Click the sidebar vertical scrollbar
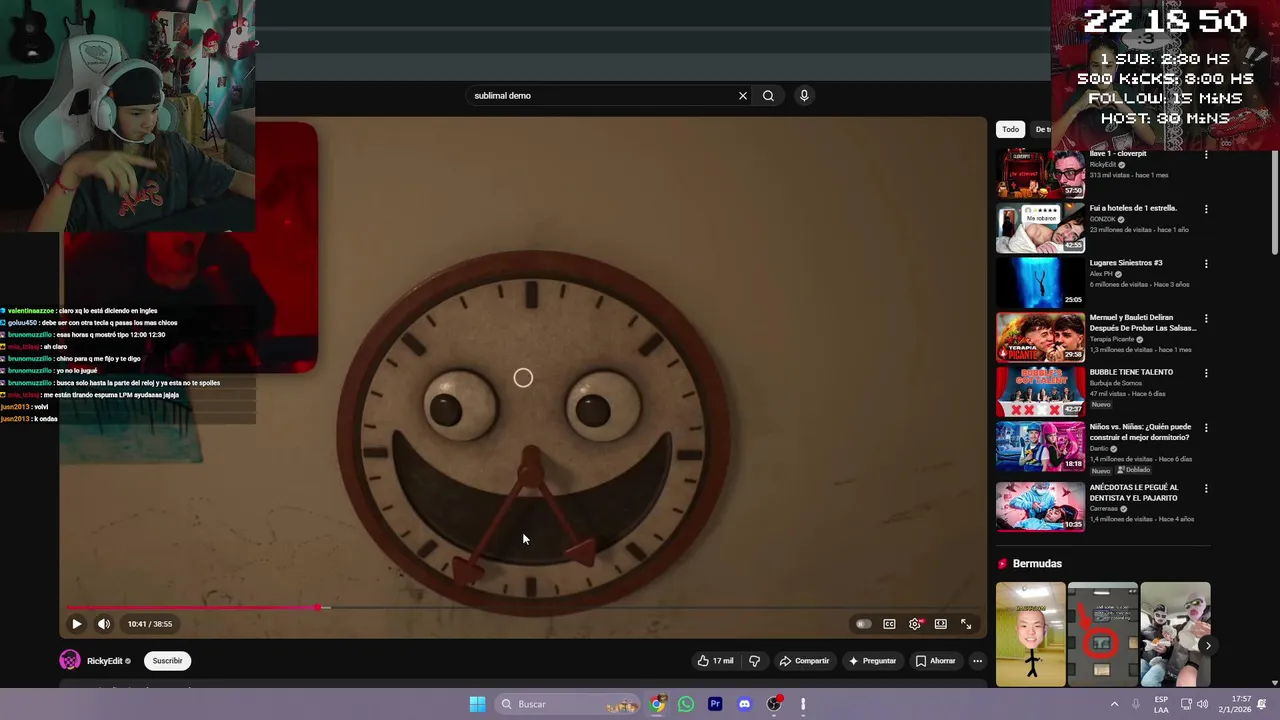 [1274, 200]
